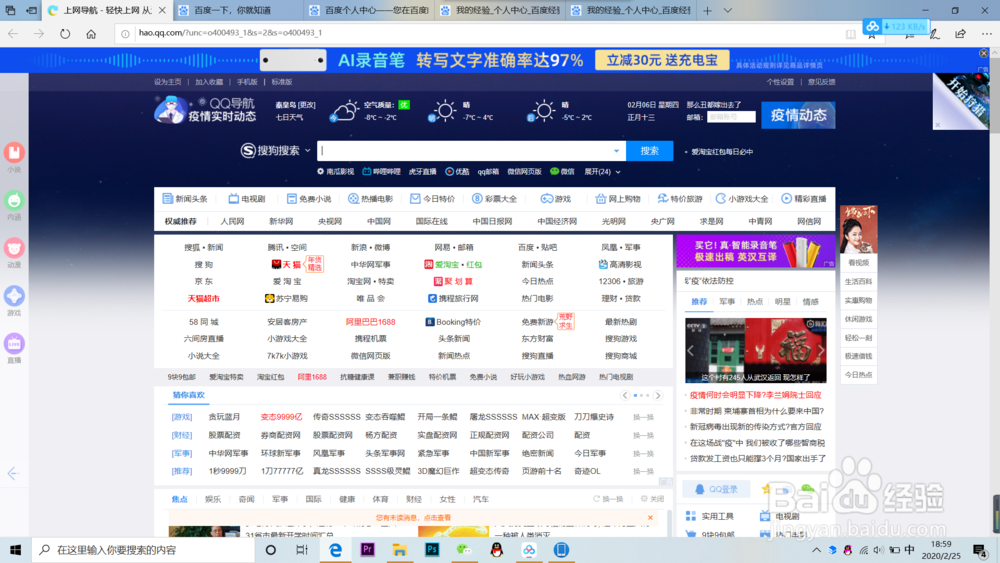Click 换一换 in the 游戏 row
1000x563 pixels.
[x=643, y=417]
